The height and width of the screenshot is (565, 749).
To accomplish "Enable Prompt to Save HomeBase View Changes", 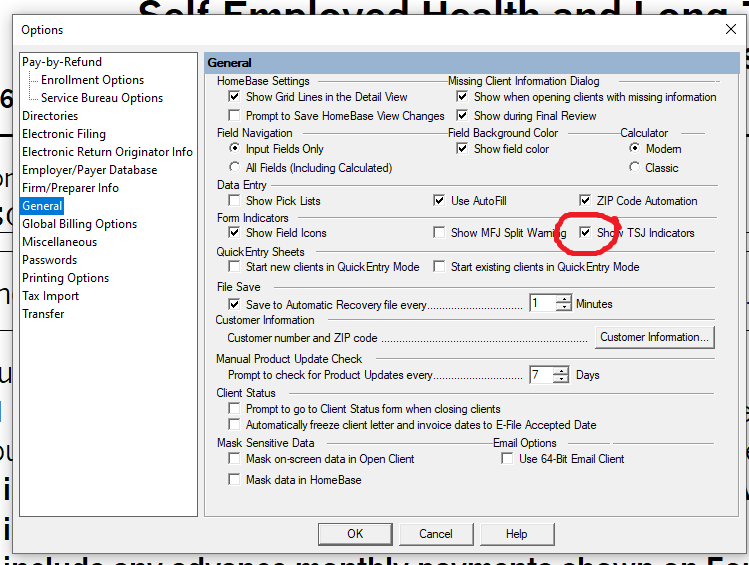I will point(235,116).
